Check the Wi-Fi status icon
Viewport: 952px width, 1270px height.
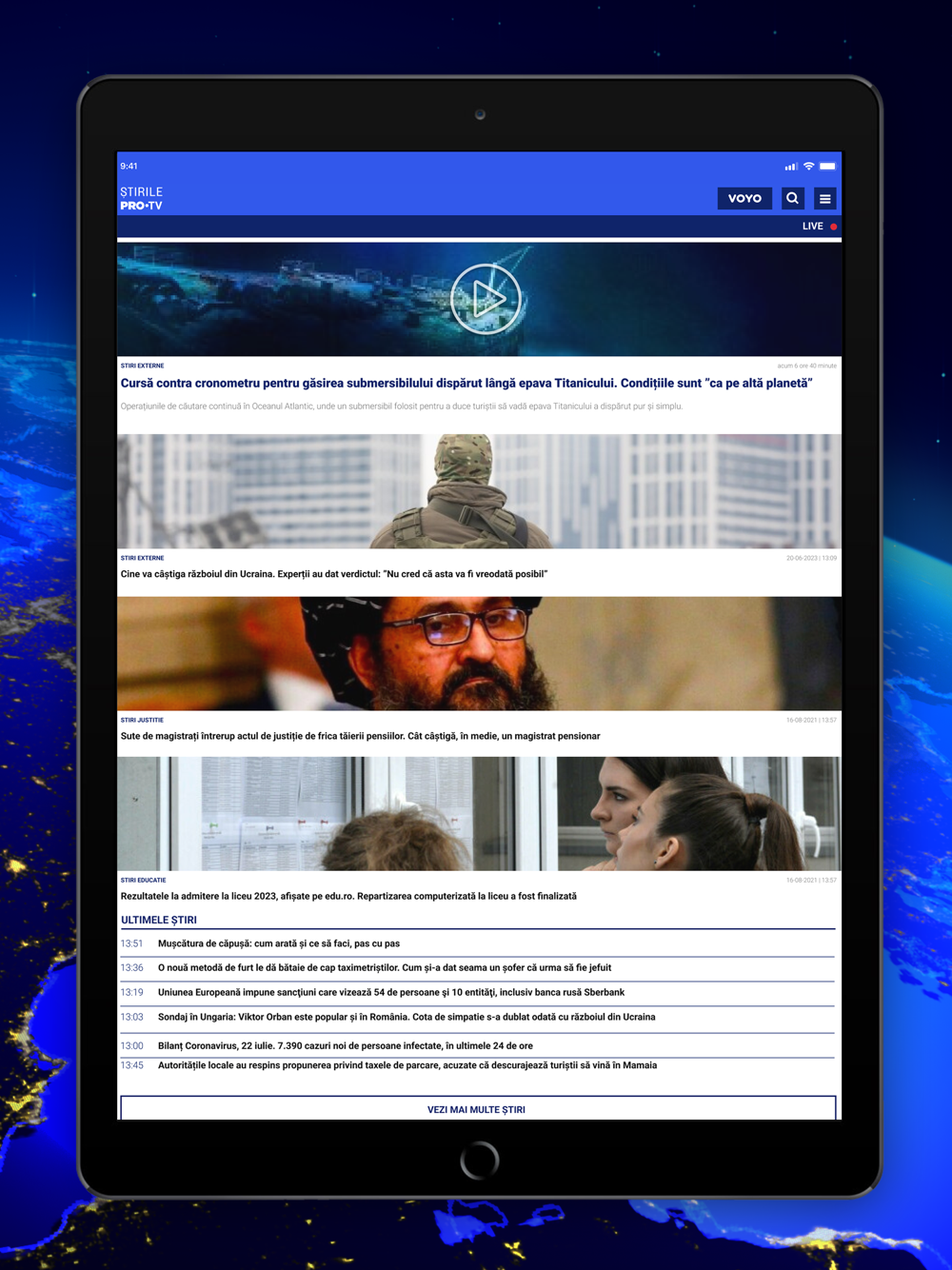click(x=809, y=166)
